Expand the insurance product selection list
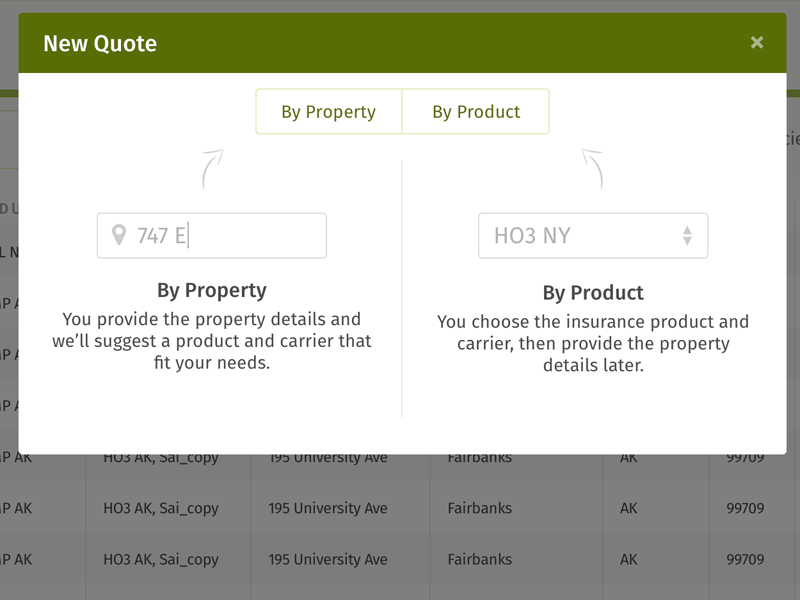Screen dimensions: 800x600 [x=592, y=235]
